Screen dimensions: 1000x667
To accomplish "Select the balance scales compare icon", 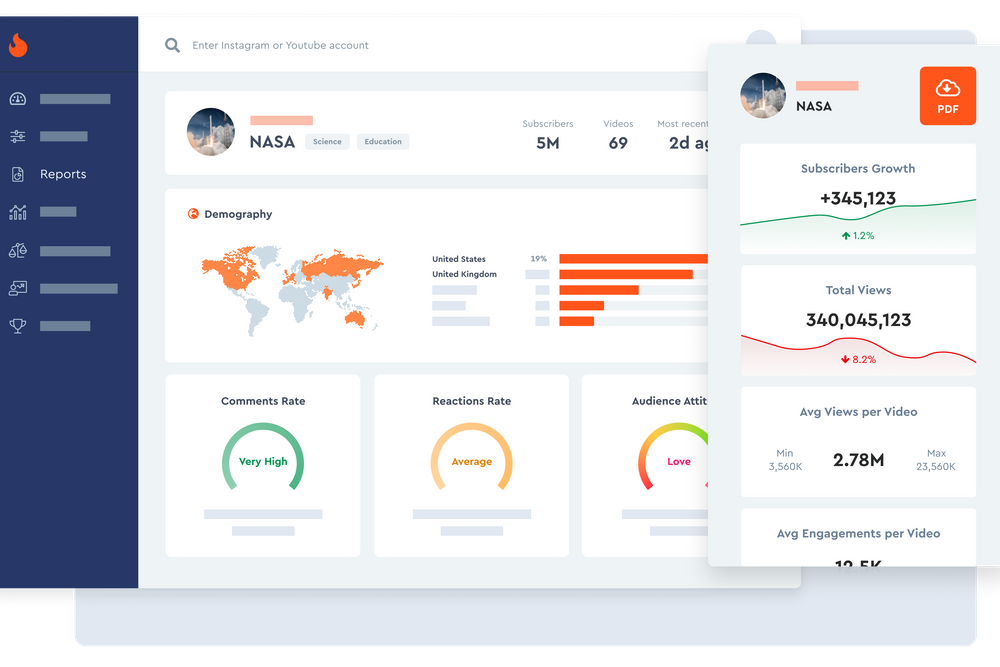I will coord(18,251).
